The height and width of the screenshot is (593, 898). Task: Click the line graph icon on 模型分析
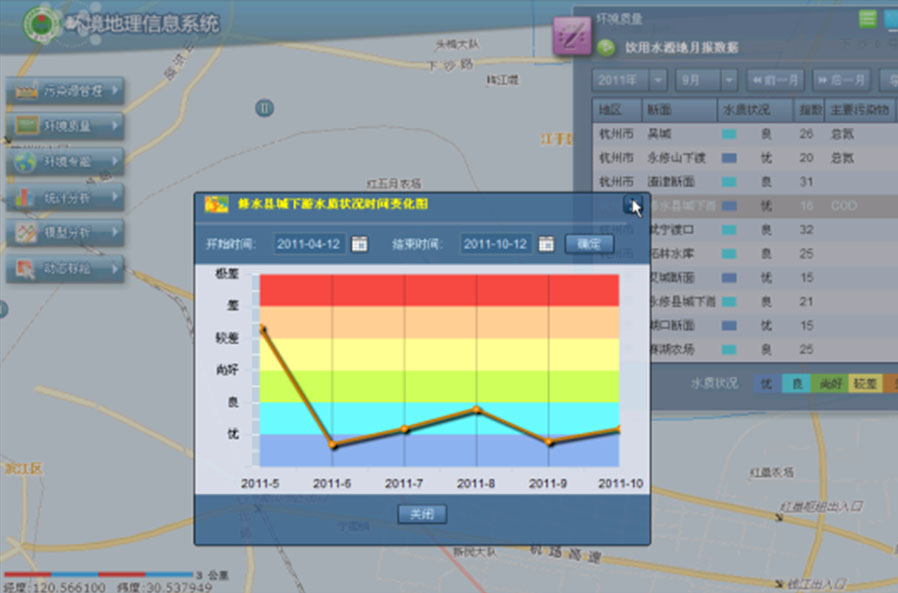click(x=26, y=233)
